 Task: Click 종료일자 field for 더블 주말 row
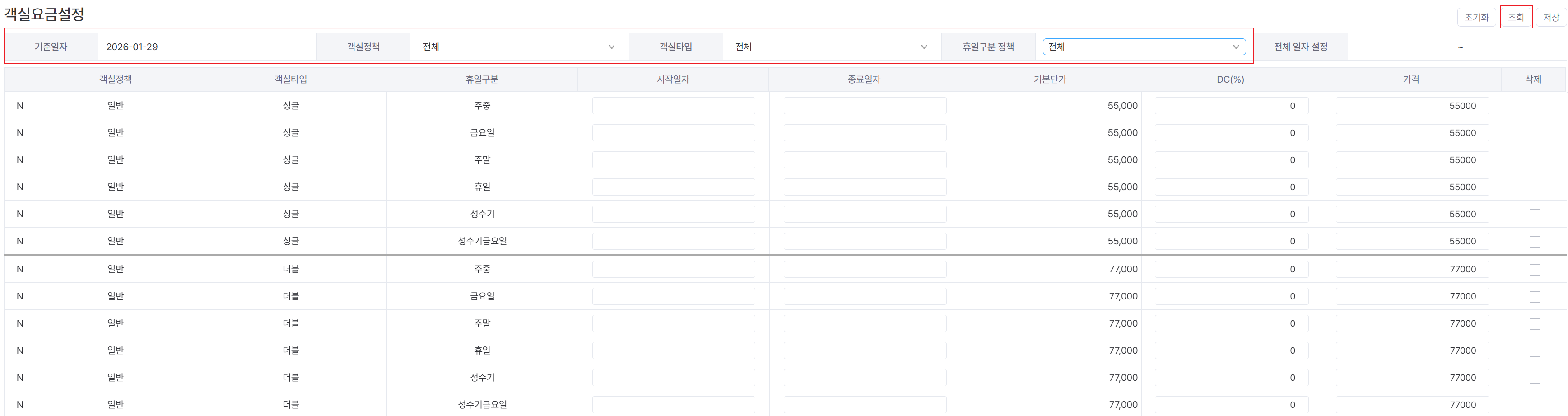[864, 323]
